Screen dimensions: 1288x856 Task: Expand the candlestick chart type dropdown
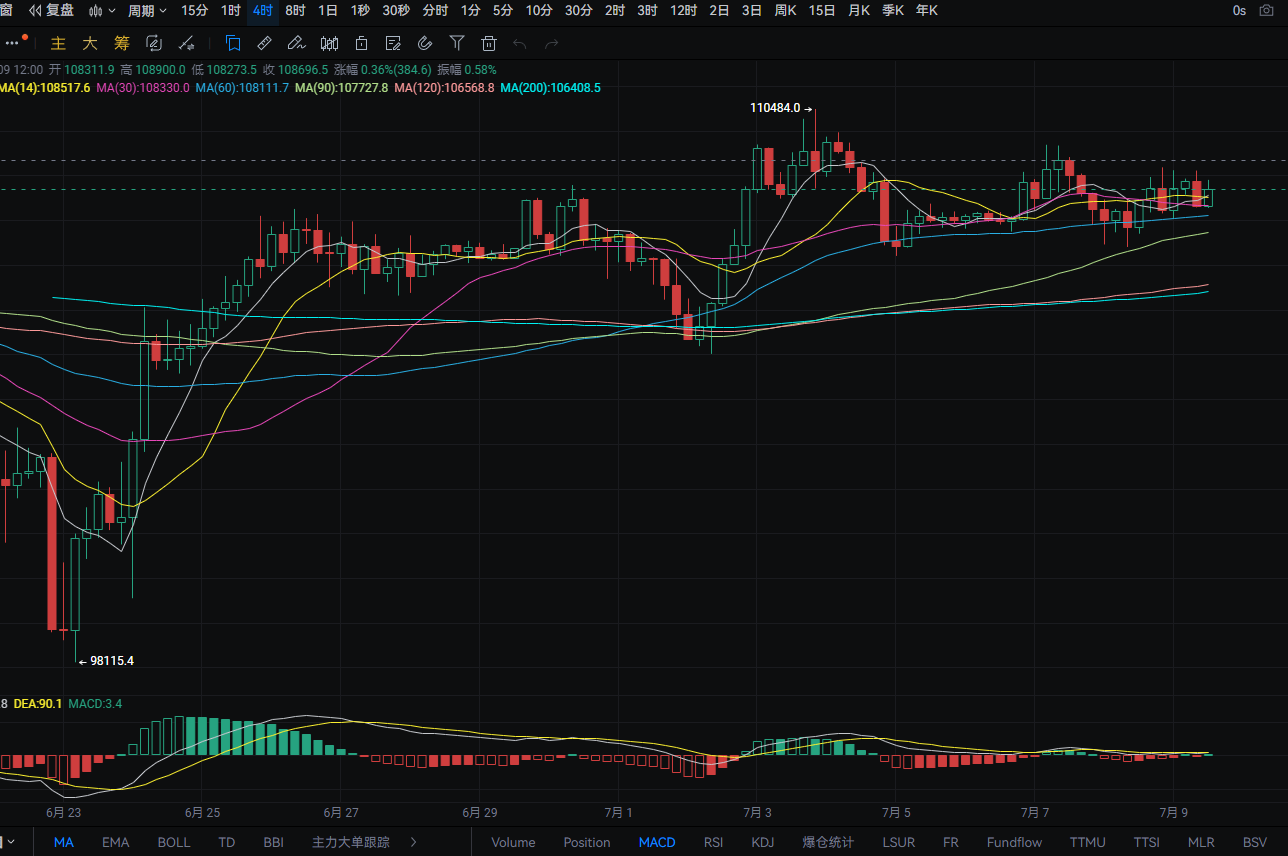coord(102,11)
